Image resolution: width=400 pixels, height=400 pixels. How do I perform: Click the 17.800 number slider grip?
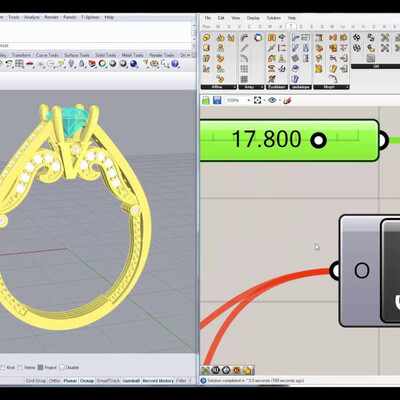click(319, 140)
